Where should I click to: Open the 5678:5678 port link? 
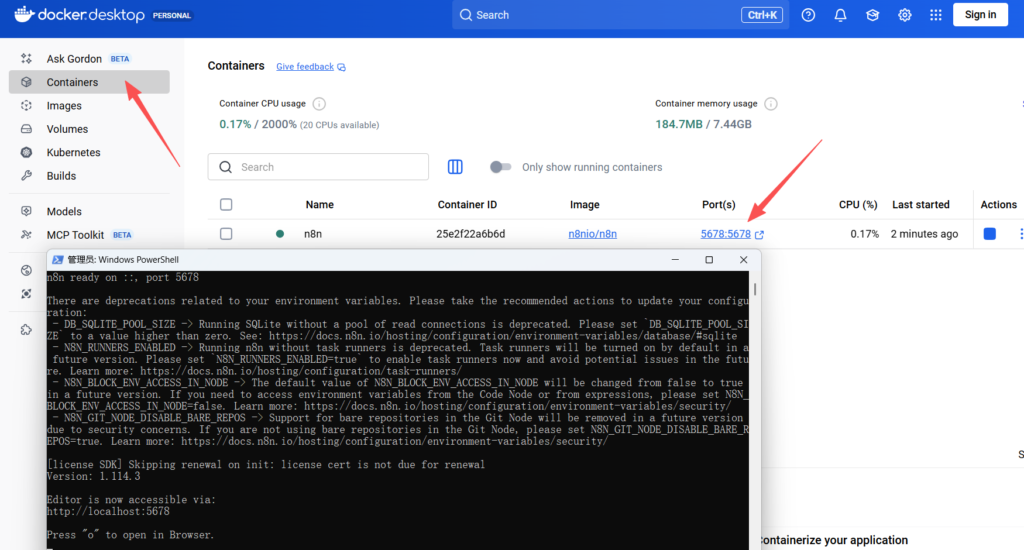pyautogui.click(x=725, y=234)
